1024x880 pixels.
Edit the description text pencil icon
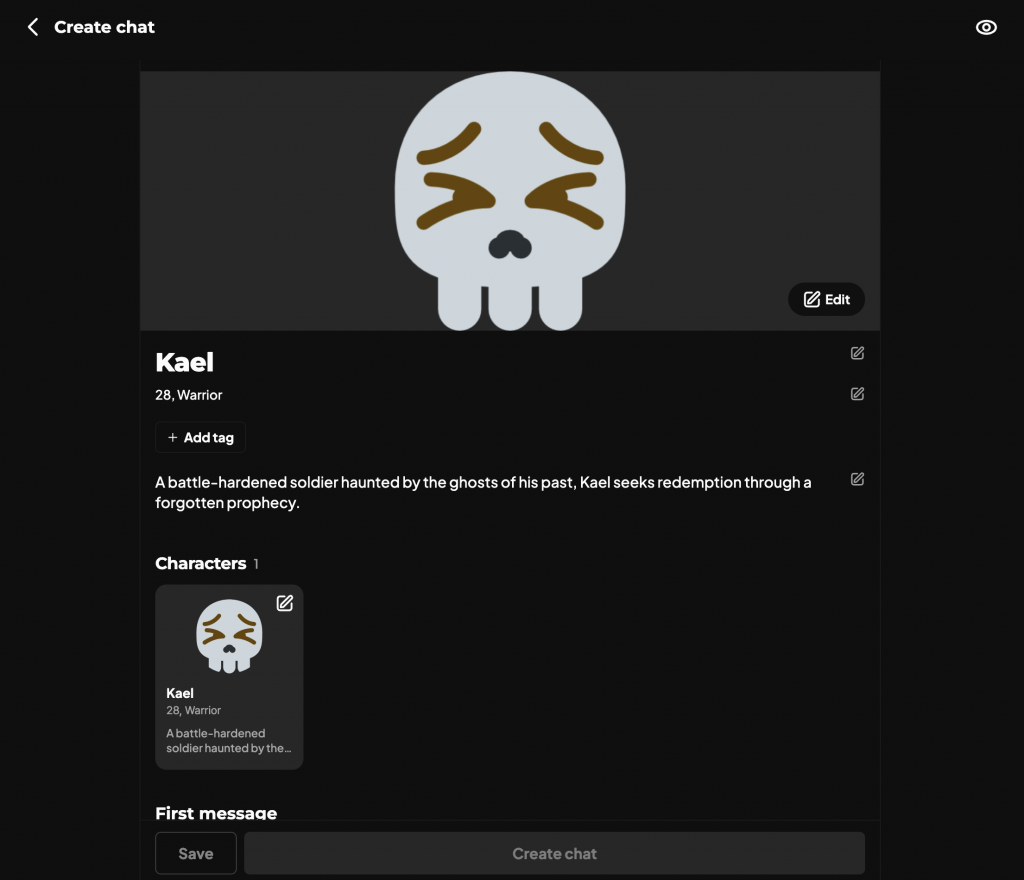(857, 479)
